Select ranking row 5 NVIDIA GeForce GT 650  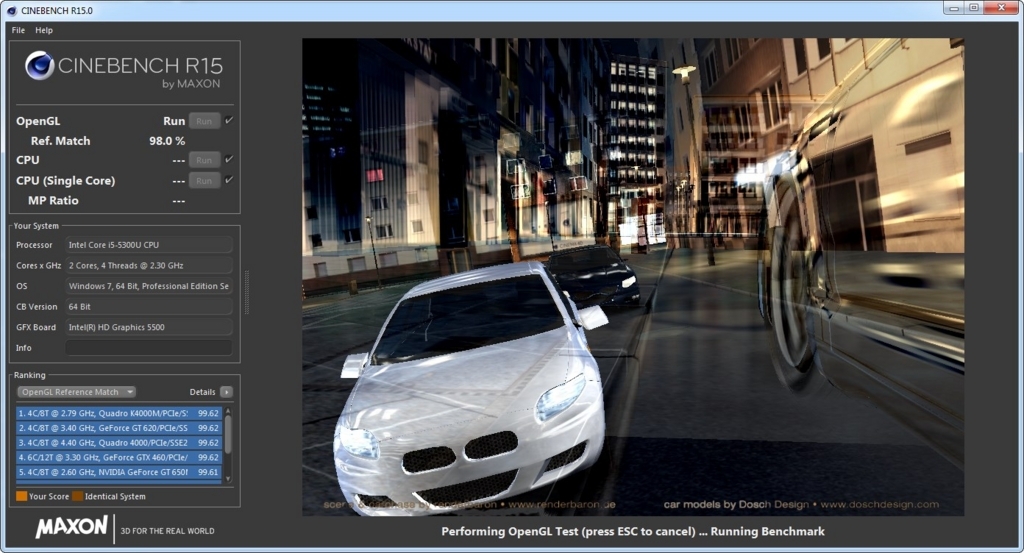(119, 472)
